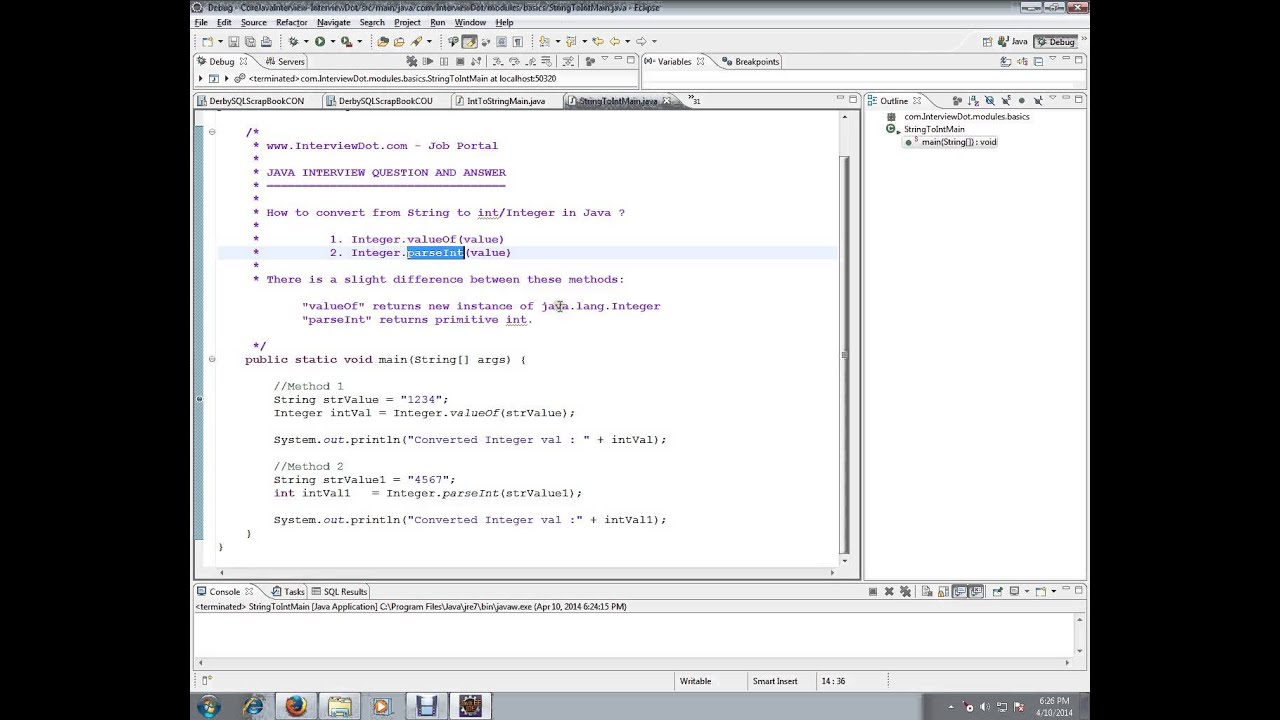Switch to SQL Results tab
This screenshot has width=1280, height=720.
[338, 592]
